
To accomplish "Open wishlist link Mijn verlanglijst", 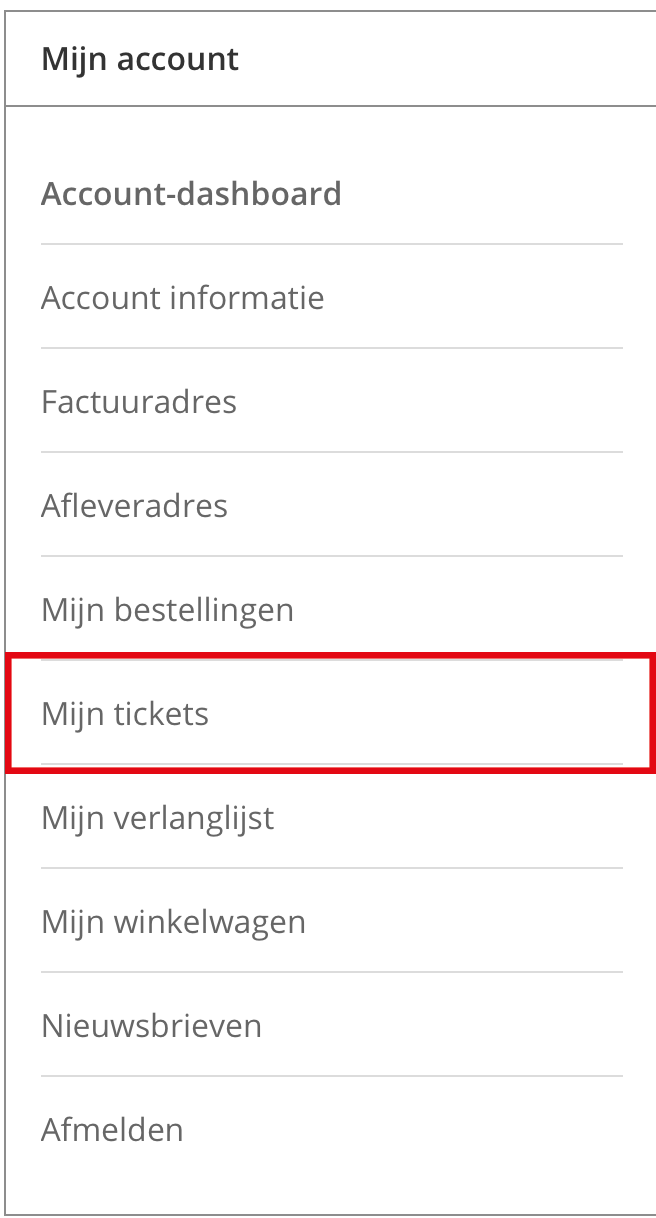I will point(157,817).
